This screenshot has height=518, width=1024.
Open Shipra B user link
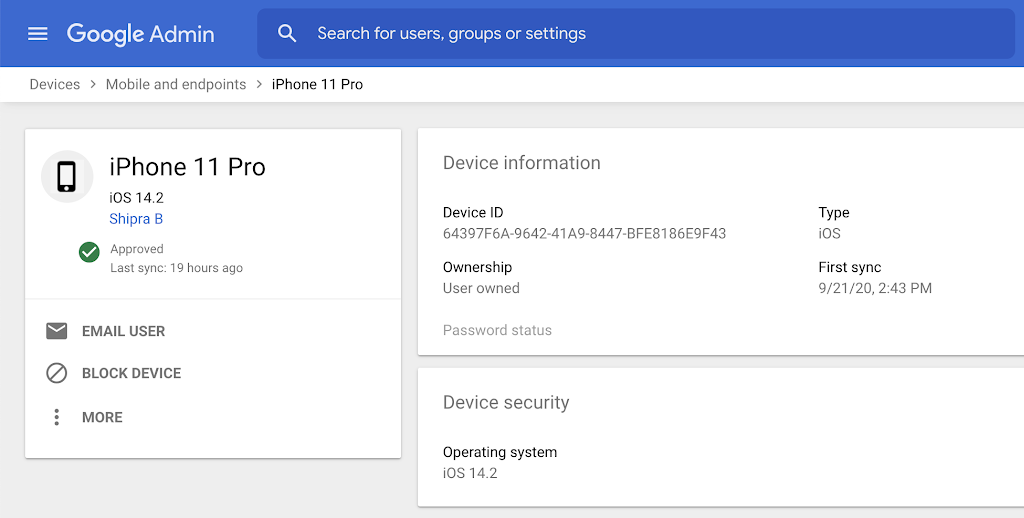136,219
